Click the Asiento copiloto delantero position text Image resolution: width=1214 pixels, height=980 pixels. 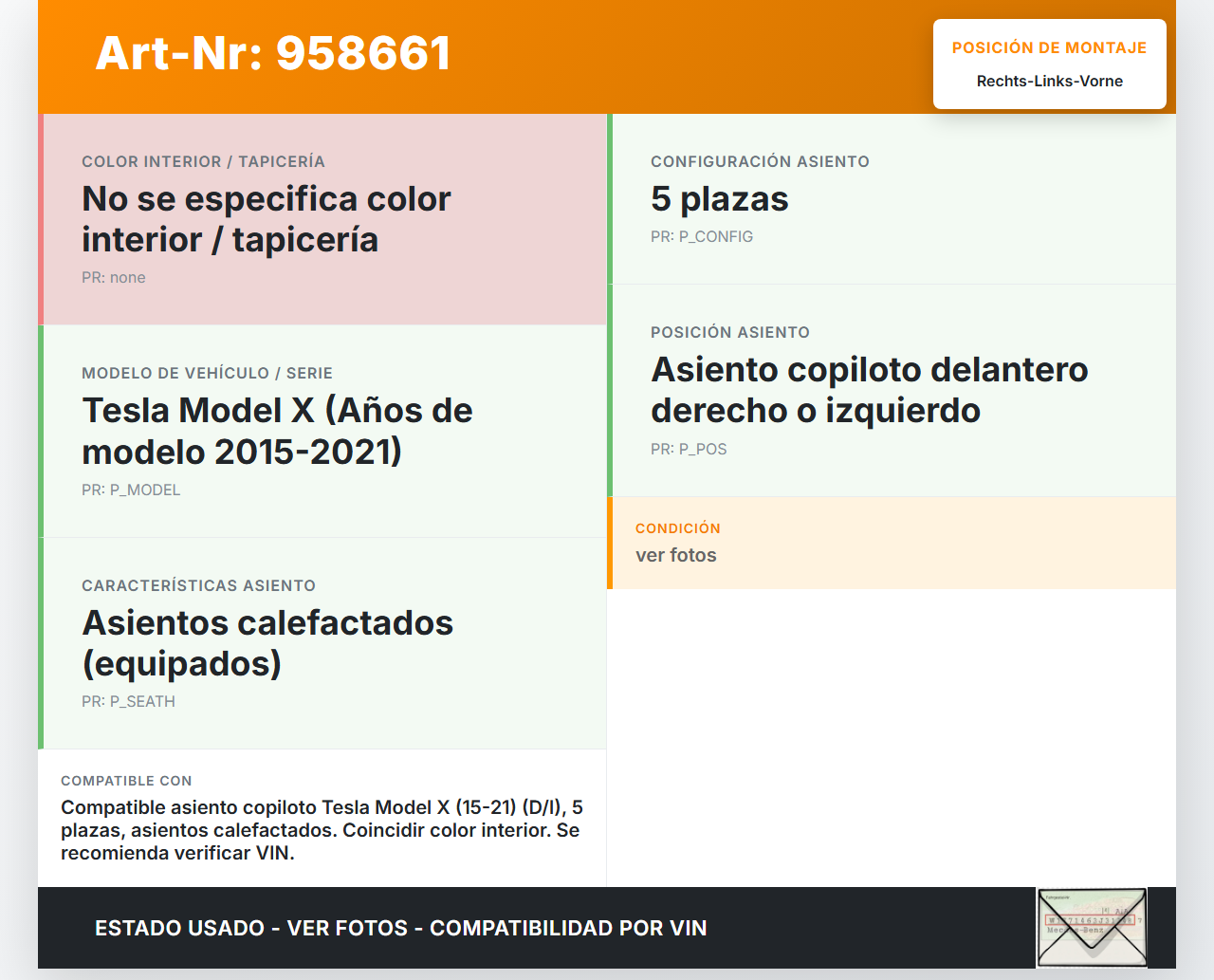click(x=869, y=390)
